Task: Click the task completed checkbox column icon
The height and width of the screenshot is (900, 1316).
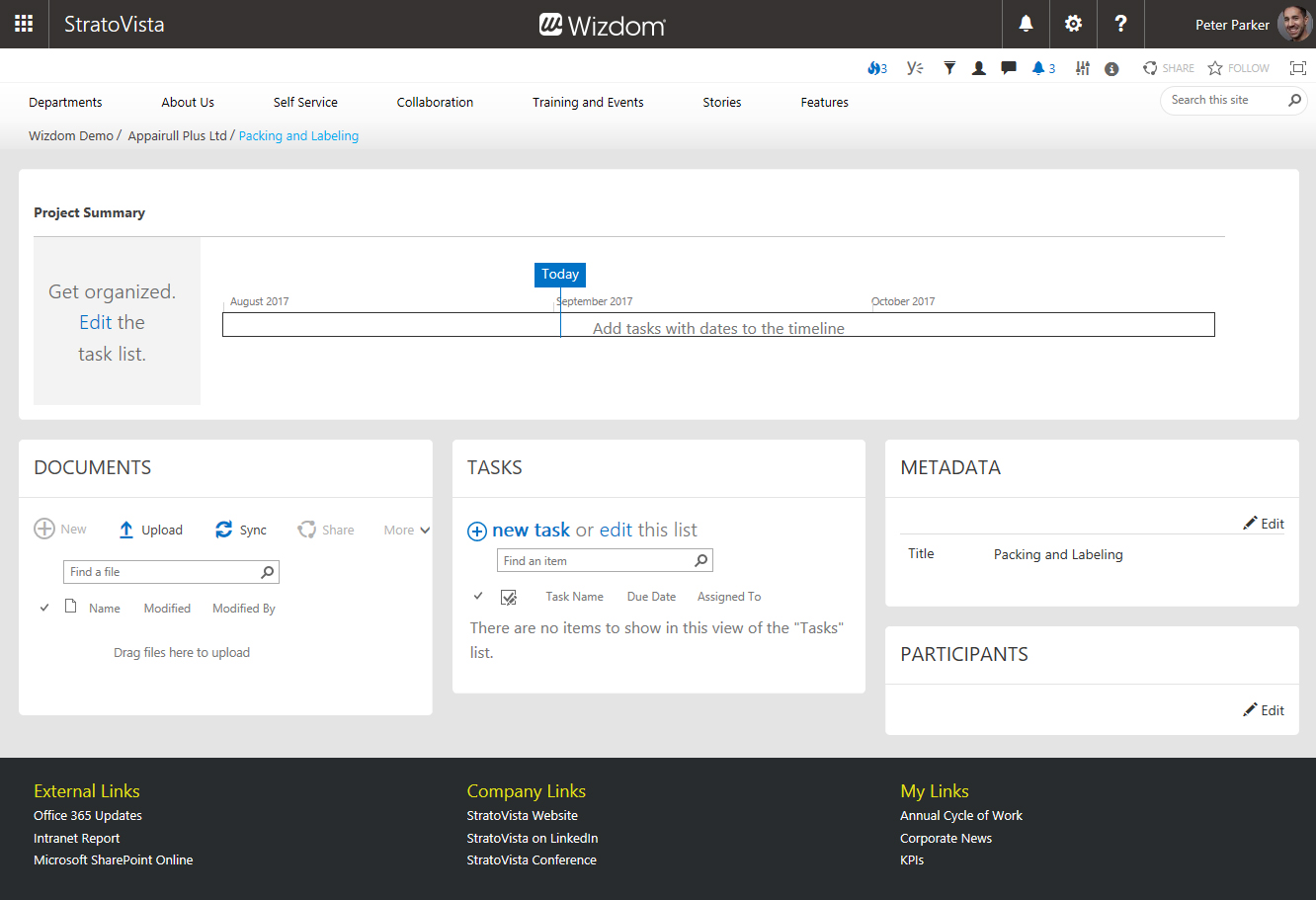Action: 509,597
